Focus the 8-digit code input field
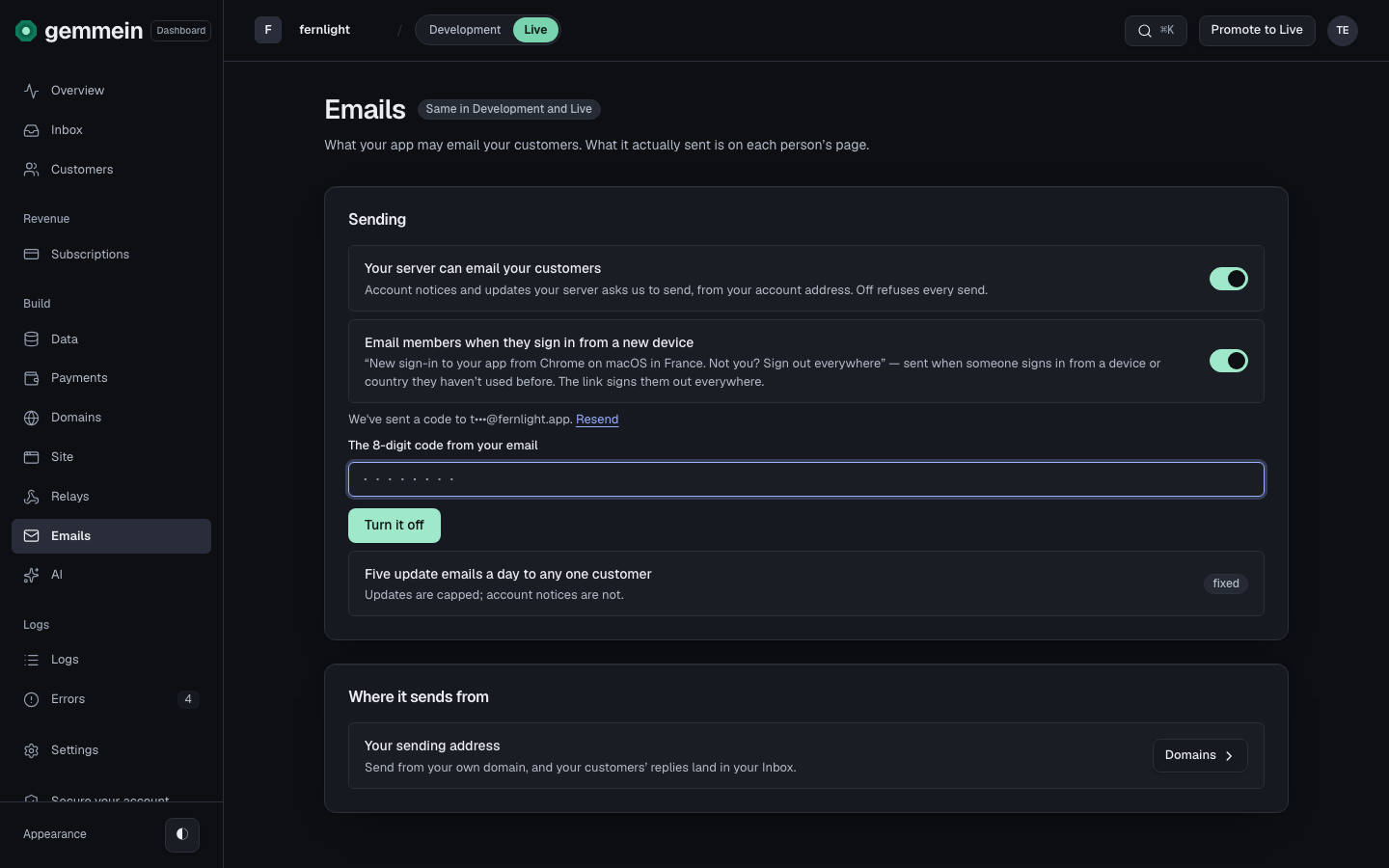Screen dimensions: 1389x868 (806, 479)
